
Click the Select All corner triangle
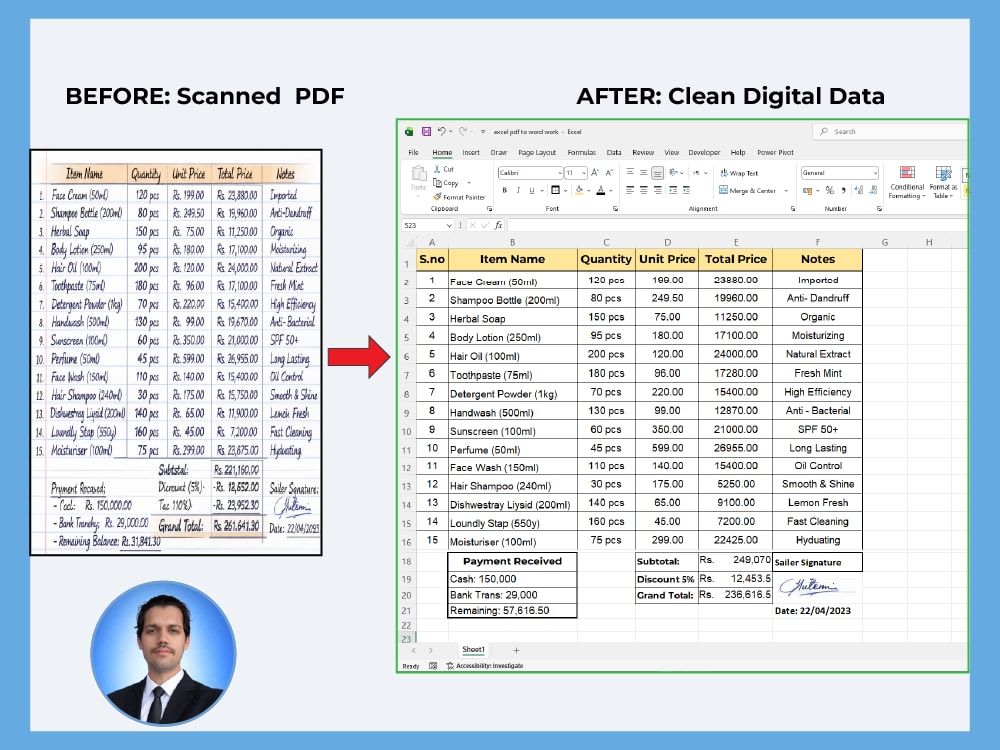(x=409, y=242)
